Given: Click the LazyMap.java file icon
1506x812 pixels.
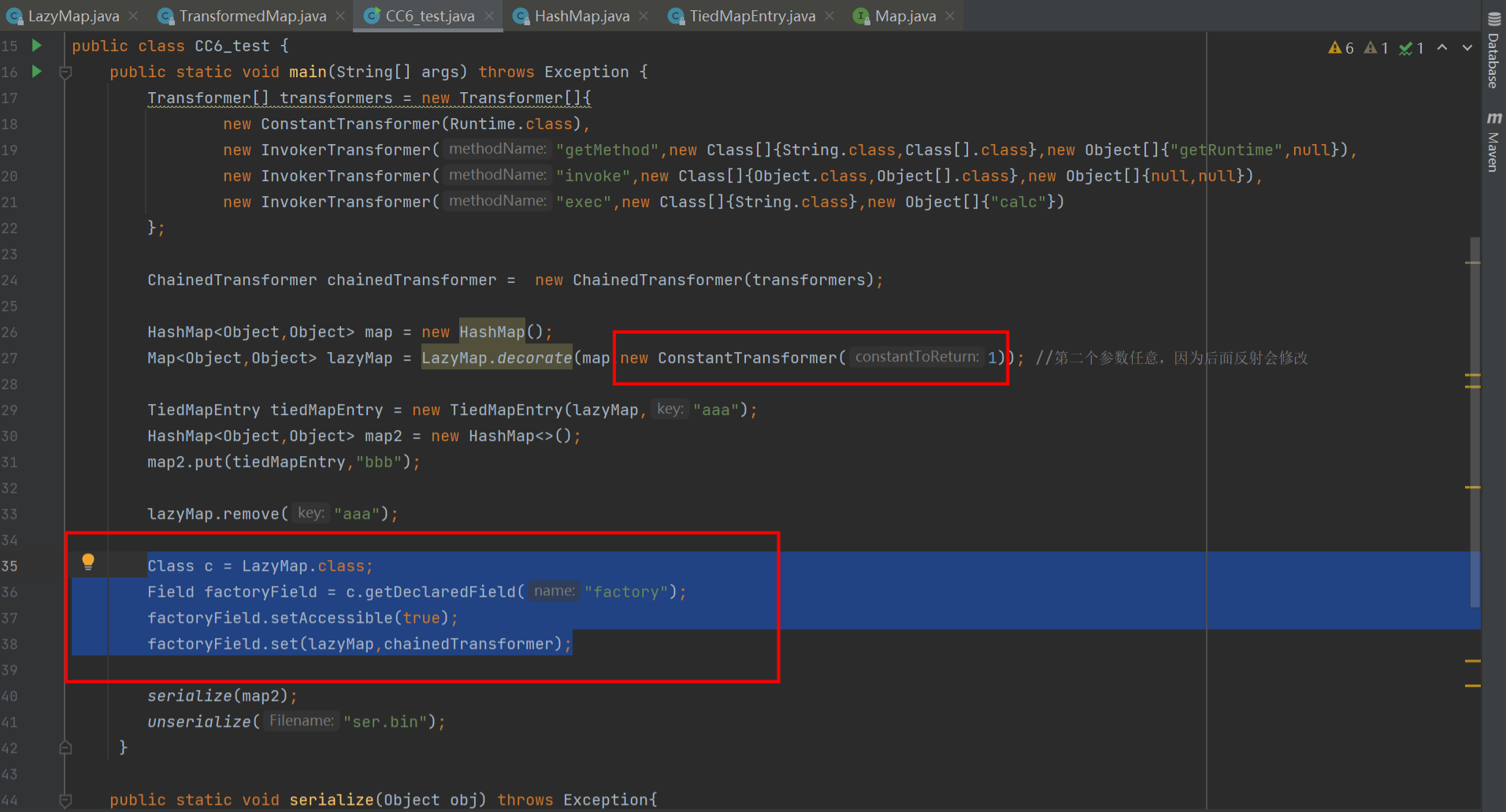Looking at the screenshot, I should (14, 16).
